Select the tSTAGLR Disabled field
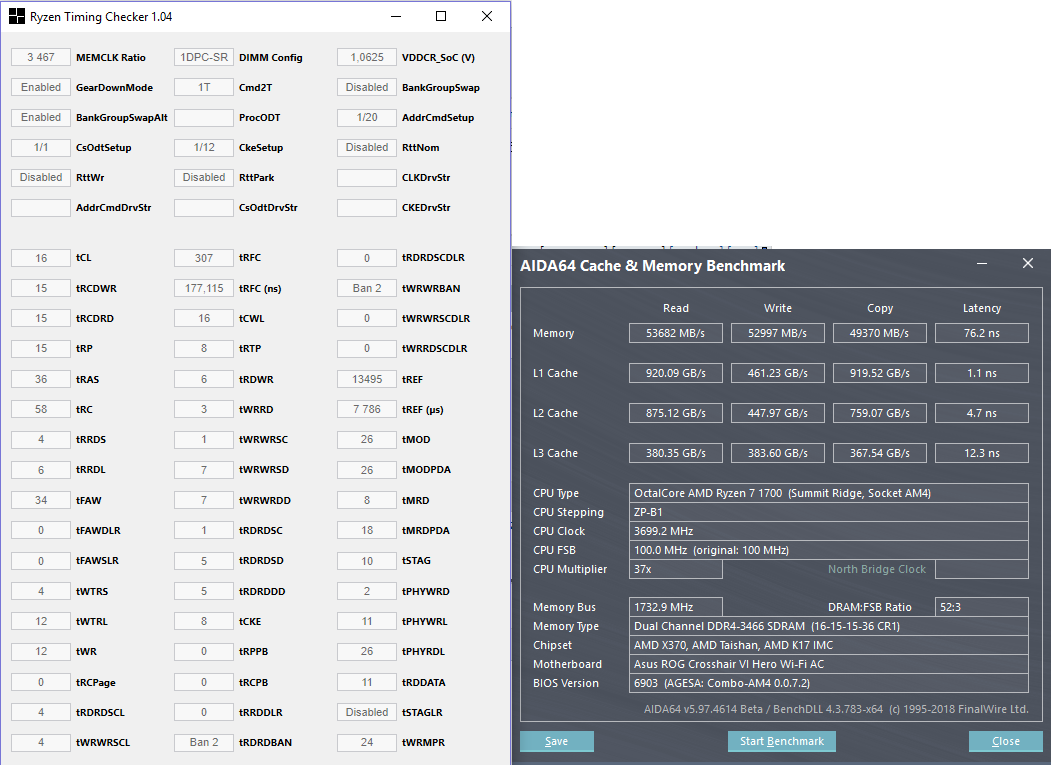 point(367,712)
